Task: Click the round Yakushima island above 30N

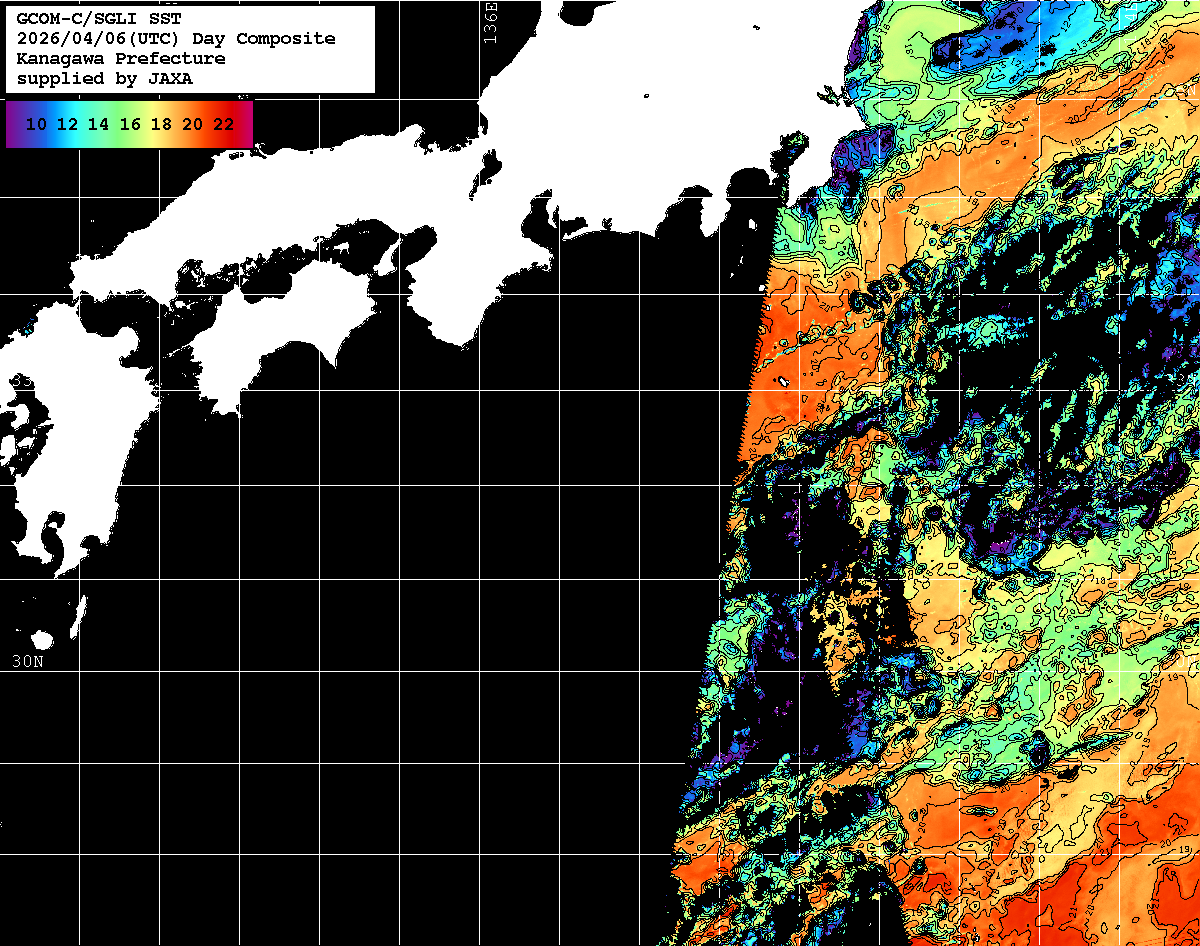Action: 42,640
